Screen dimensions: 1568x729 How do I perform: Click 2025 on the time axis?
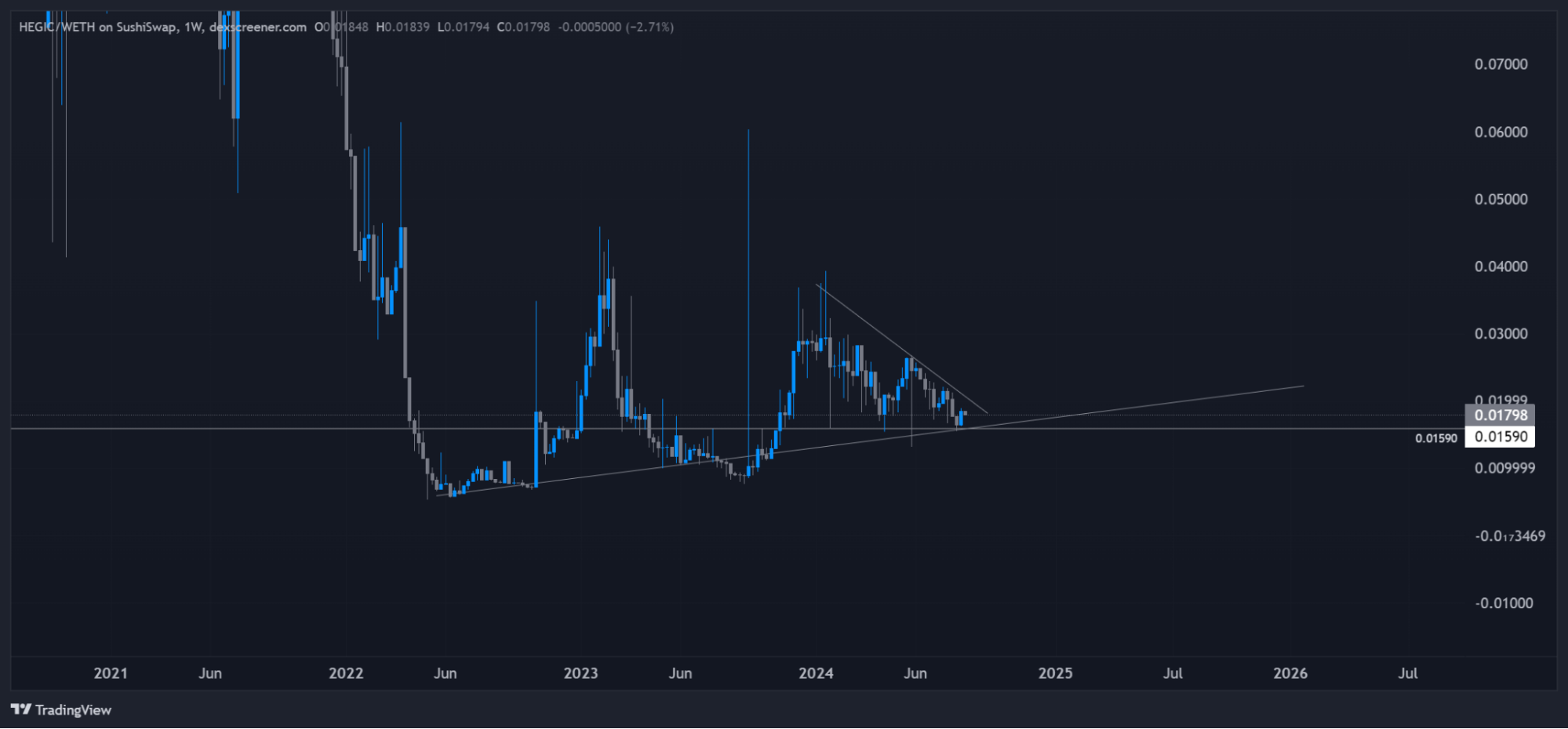1055,673
